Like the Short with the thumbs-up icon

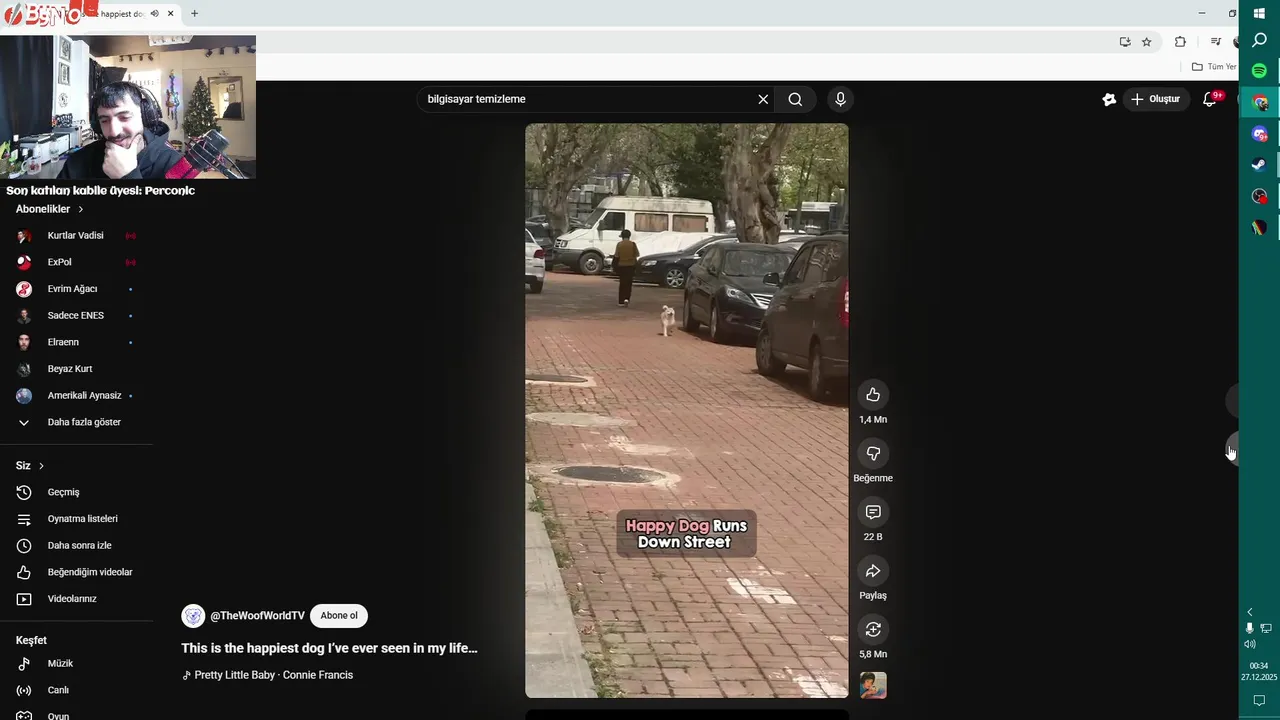point(873,395)
